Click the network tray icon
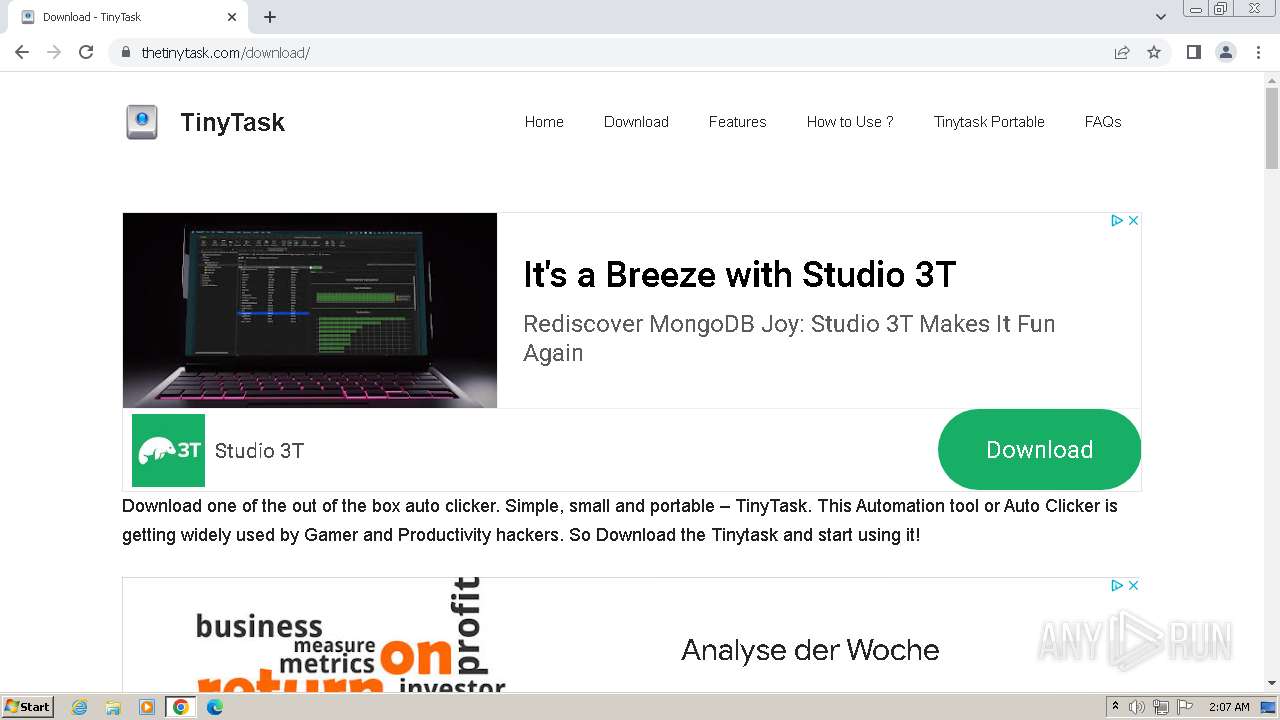1280x720 pixels. tap(1161, 707)
